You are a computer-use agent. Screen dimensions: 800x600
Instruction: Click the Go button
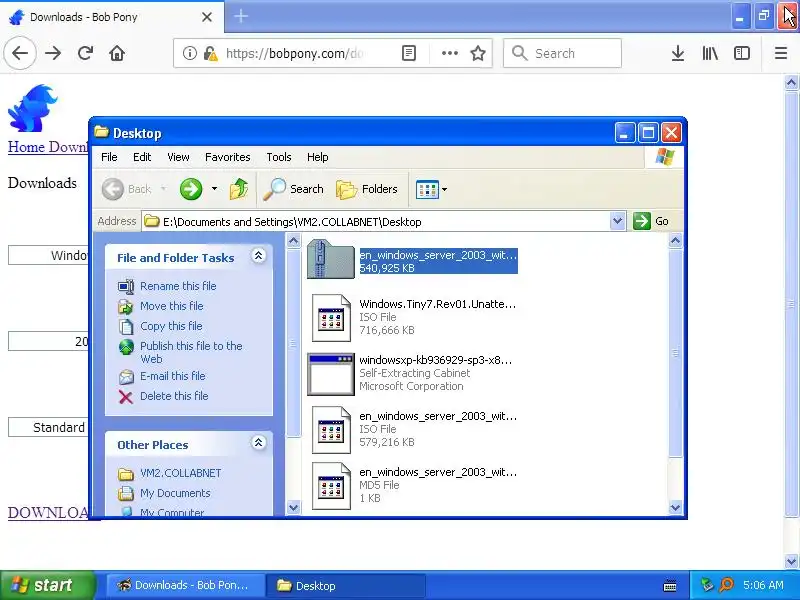[651, 221]
